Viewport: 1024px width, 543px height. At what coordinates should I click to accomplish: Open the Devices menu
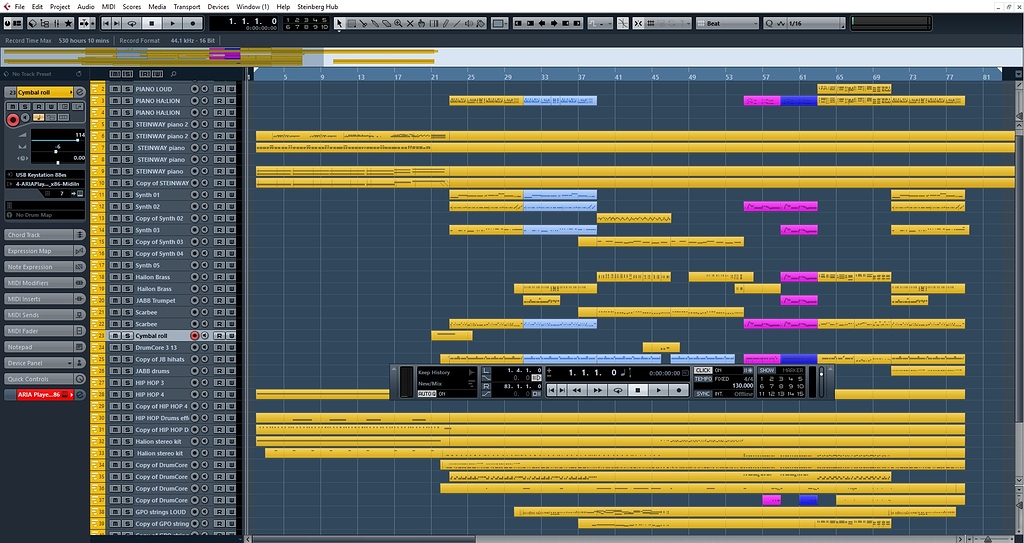coord(218,6)
